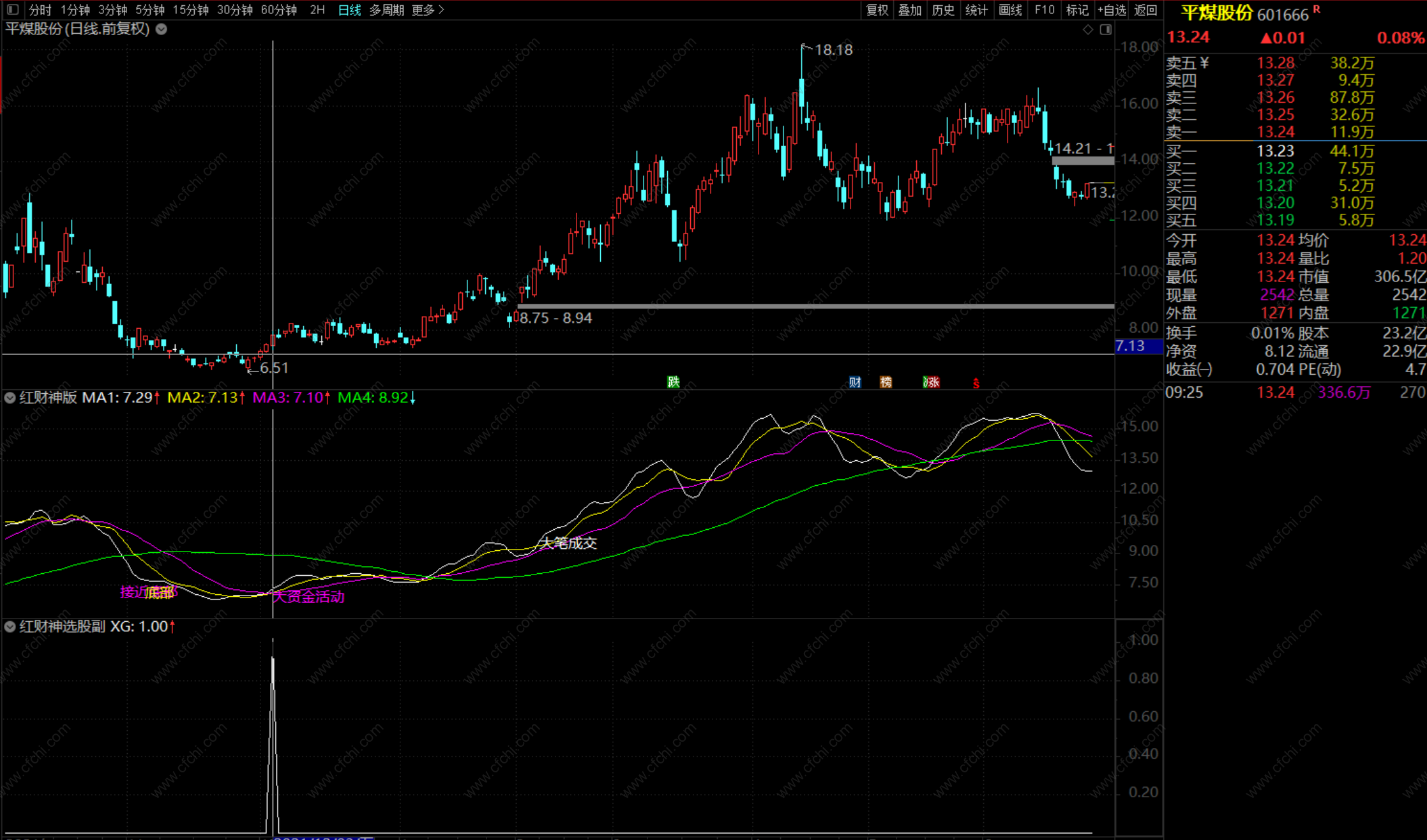1427x840 pixels.
Task: Expand the 红财神版 indicator dropdown
Action: (10, 398)
